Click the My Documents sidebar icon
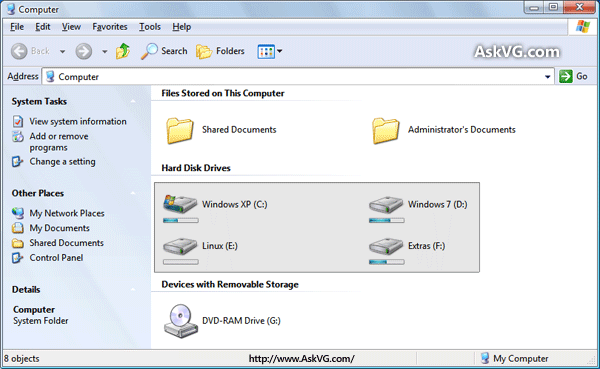The height and width of the screenshot is (369, 600). tap(17, 228)
